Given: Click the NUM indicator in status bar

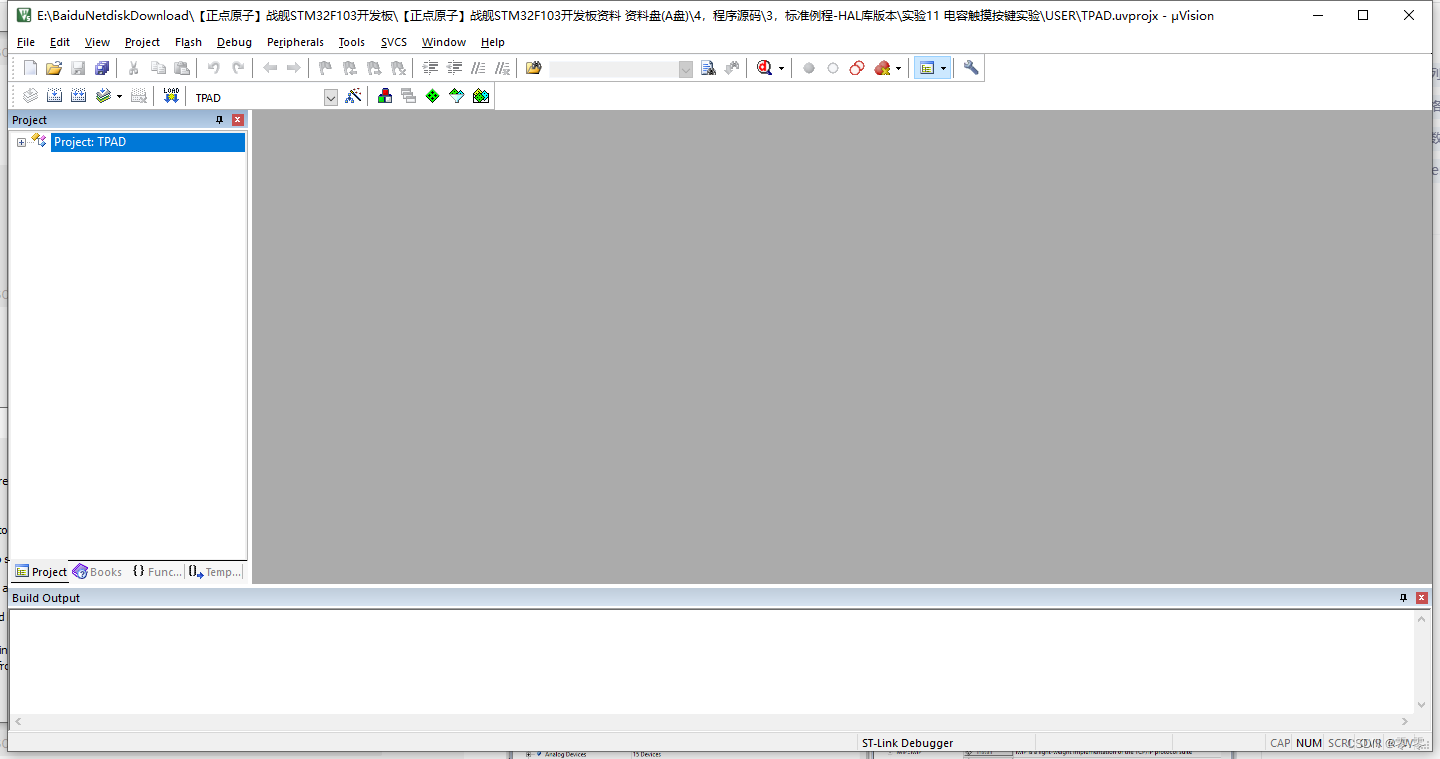Looking at the screenshot, I should (x=1309, y=743).
